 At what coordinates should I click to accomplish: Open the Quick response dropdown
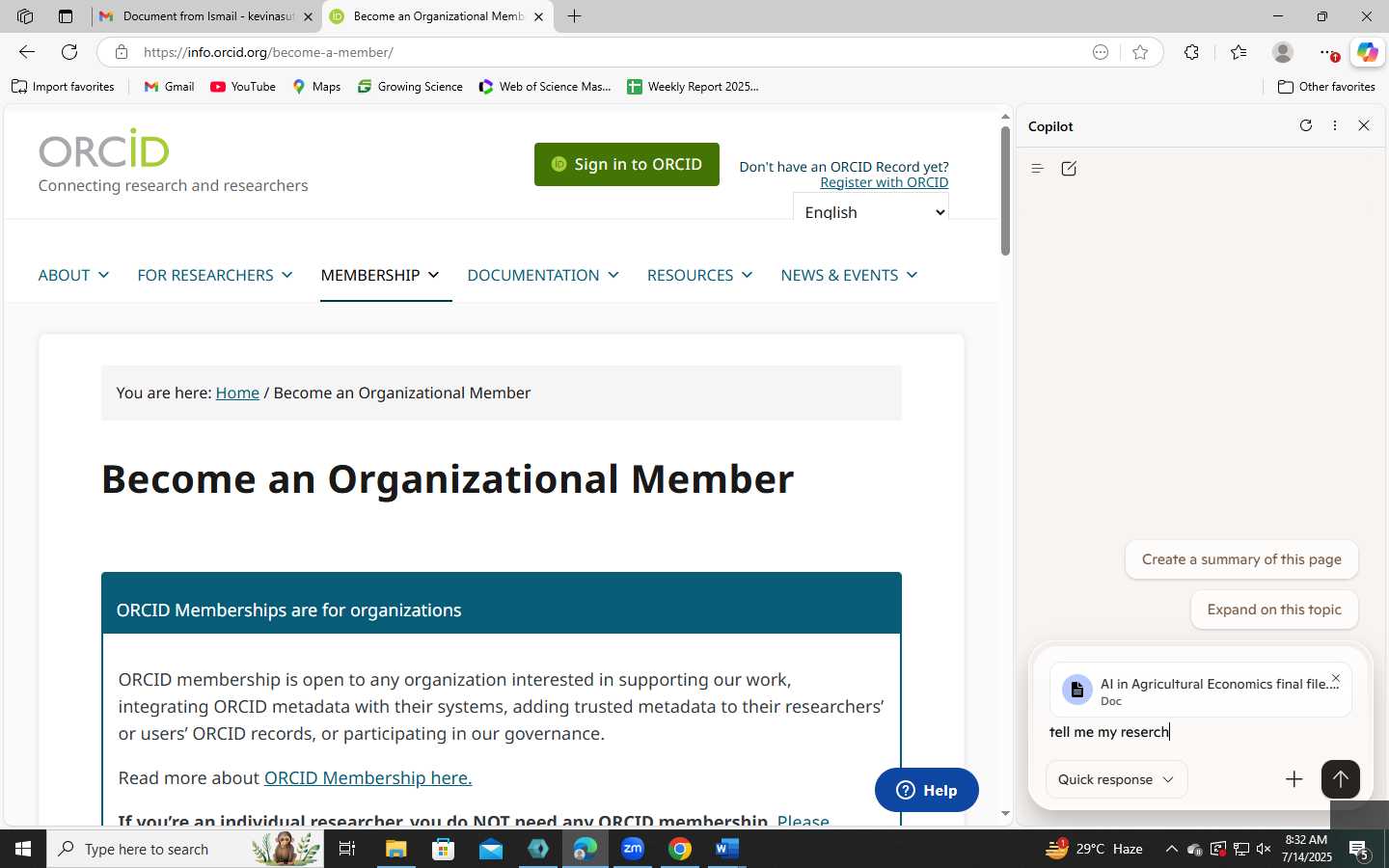(1116, 779)
